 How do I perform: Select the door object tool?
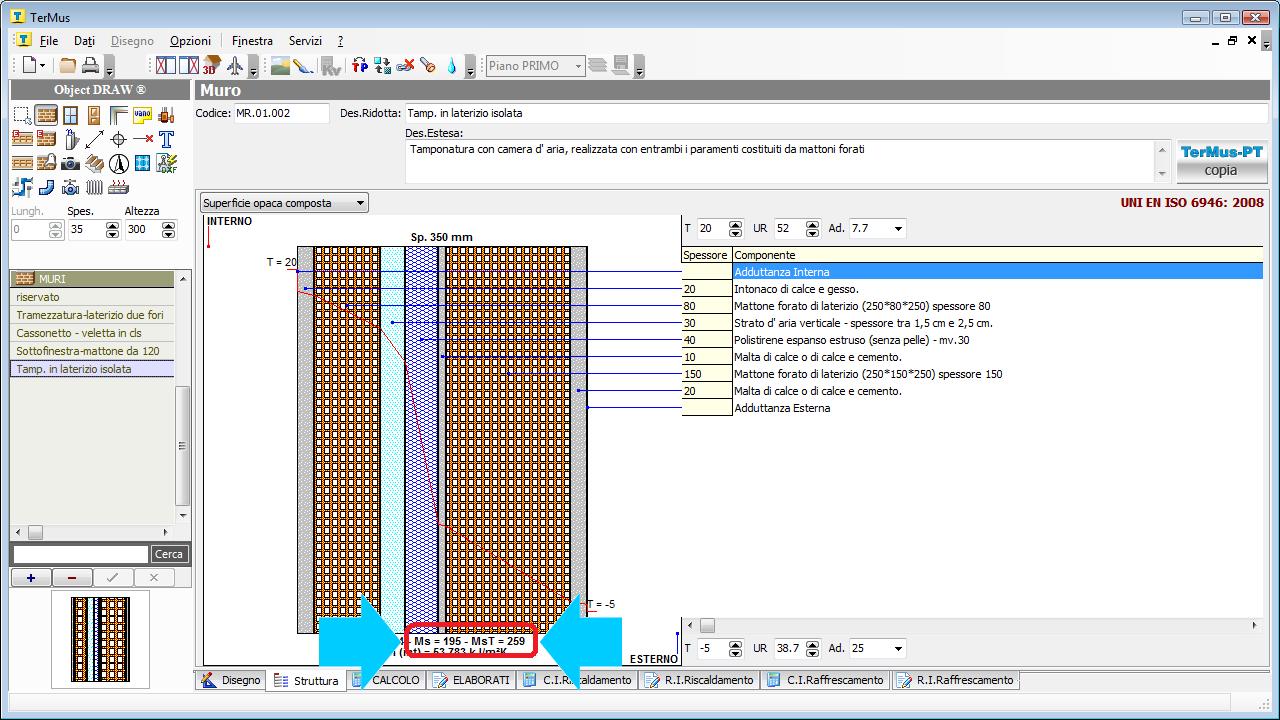click(94, 115)
